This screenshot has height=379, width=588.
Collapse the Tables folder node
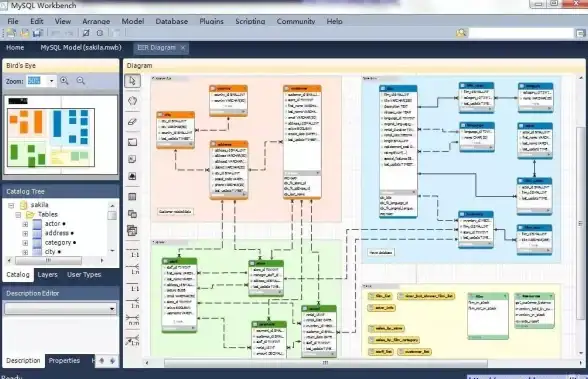tap(18, 215)
